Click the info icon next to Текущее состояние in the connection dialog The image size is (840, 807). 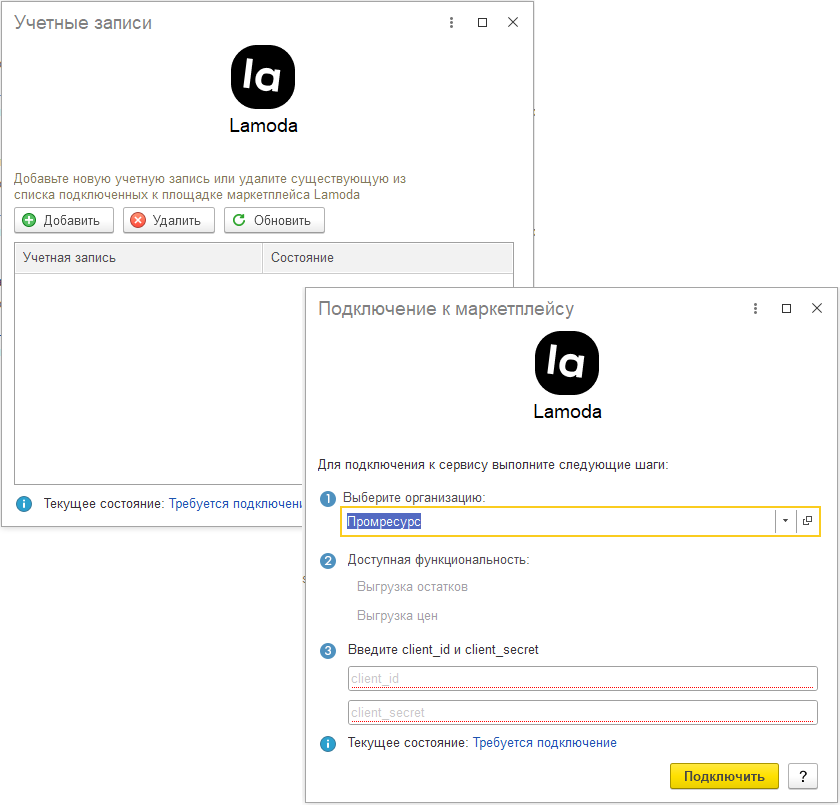pos(328,744)
